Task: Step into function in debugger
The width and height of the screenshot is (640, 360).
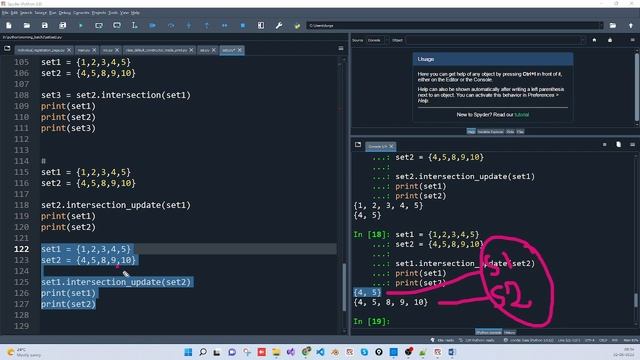Action: pos(189,25)
